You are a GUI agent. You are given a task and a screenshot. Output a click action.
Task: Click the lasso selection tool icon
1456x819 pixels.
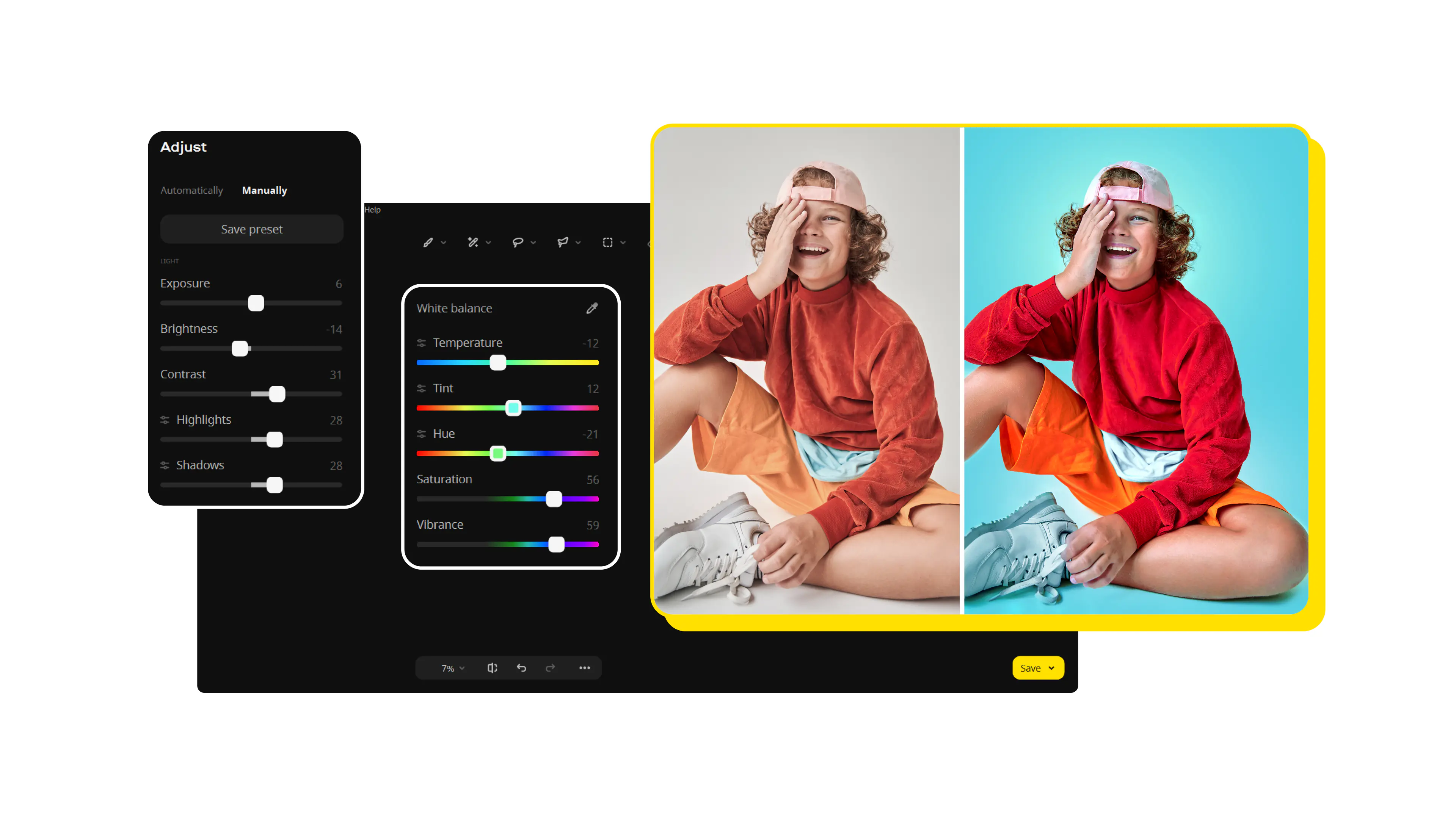(518, 243)
